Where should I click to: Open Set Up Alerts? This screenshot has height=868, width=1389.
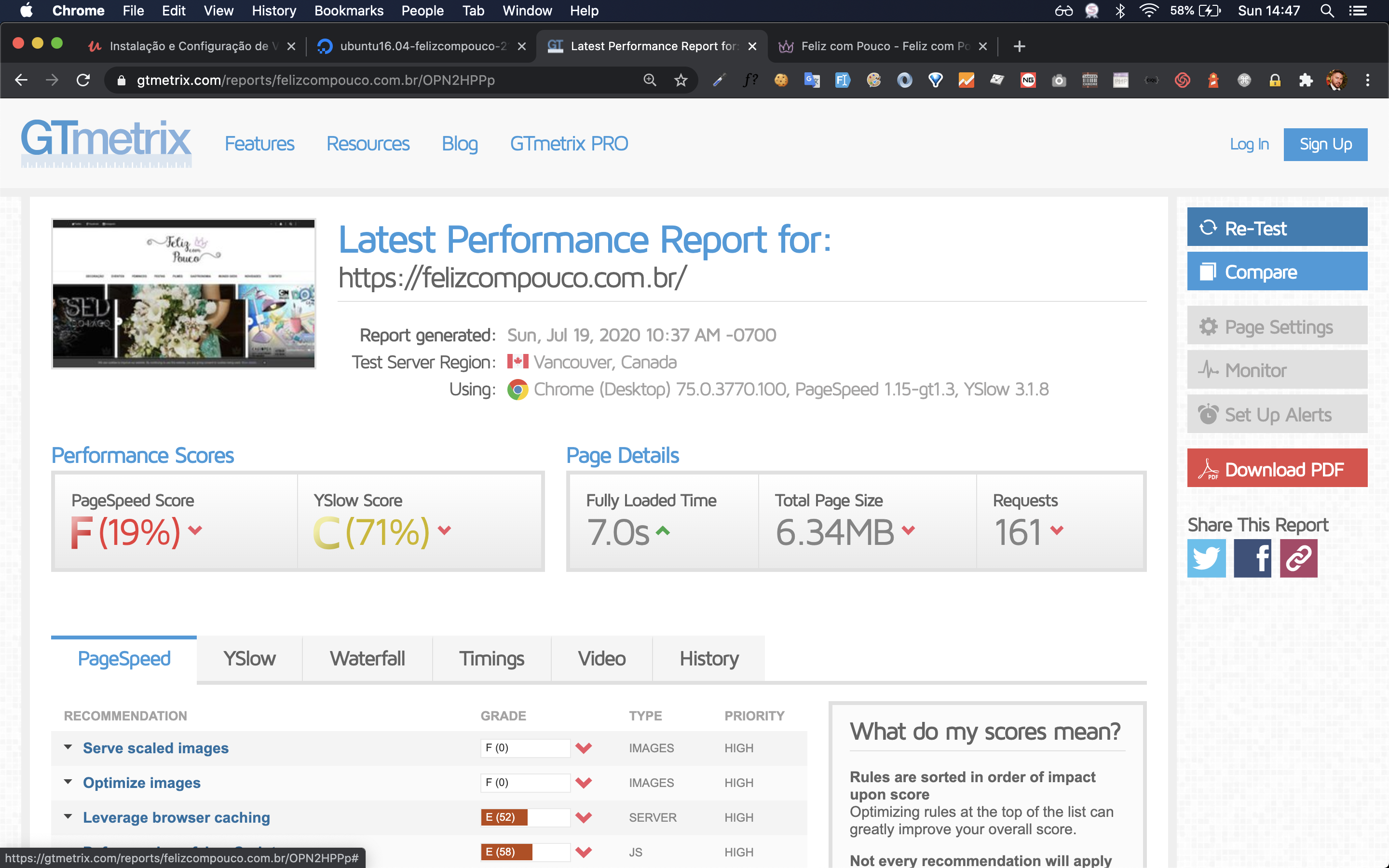tap(1277, 414)
